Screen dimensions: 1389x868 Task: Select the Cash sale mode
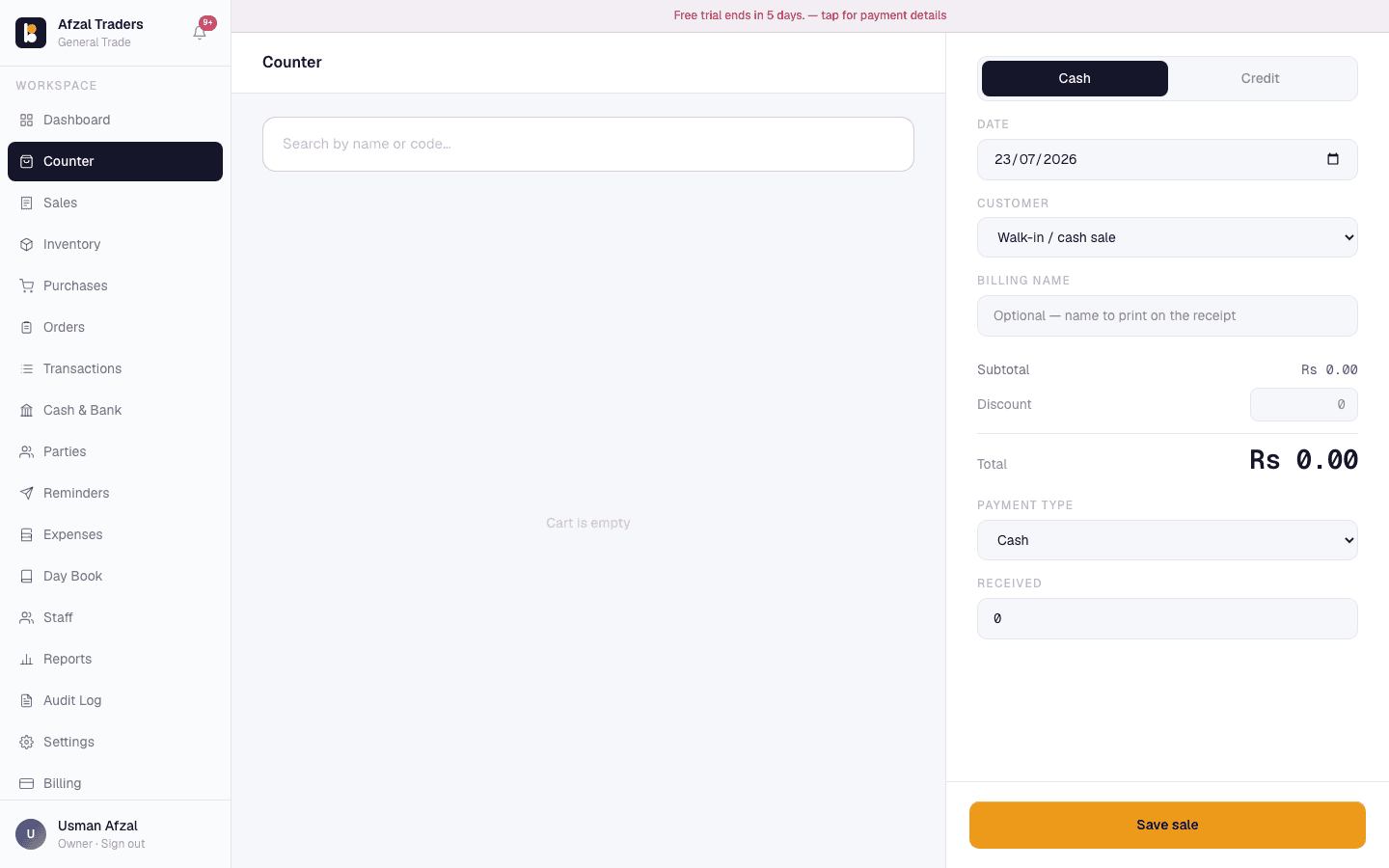click(x=1075, y=78)
